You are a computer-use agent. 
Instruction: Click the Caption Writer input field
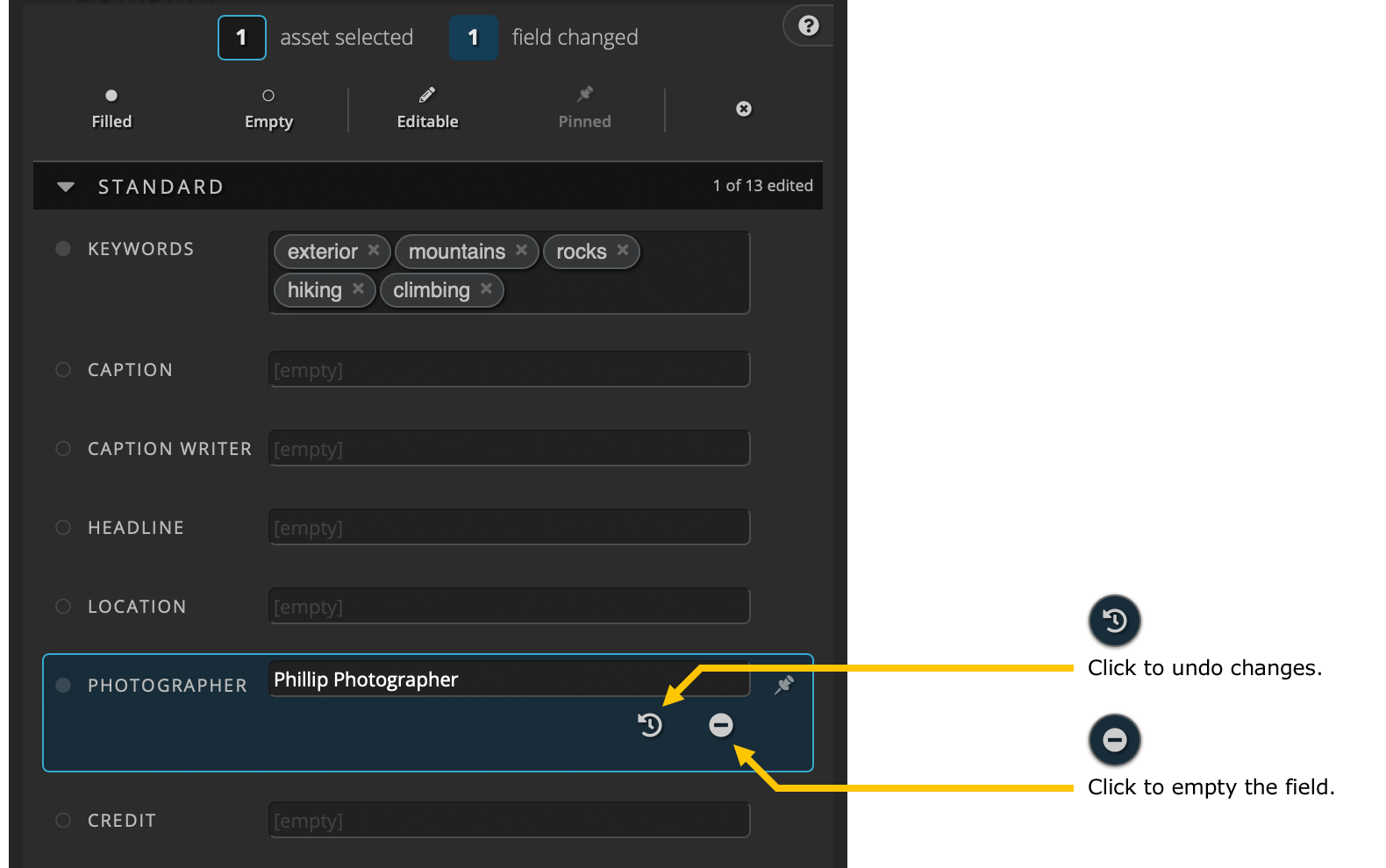(x=509, y=448)
